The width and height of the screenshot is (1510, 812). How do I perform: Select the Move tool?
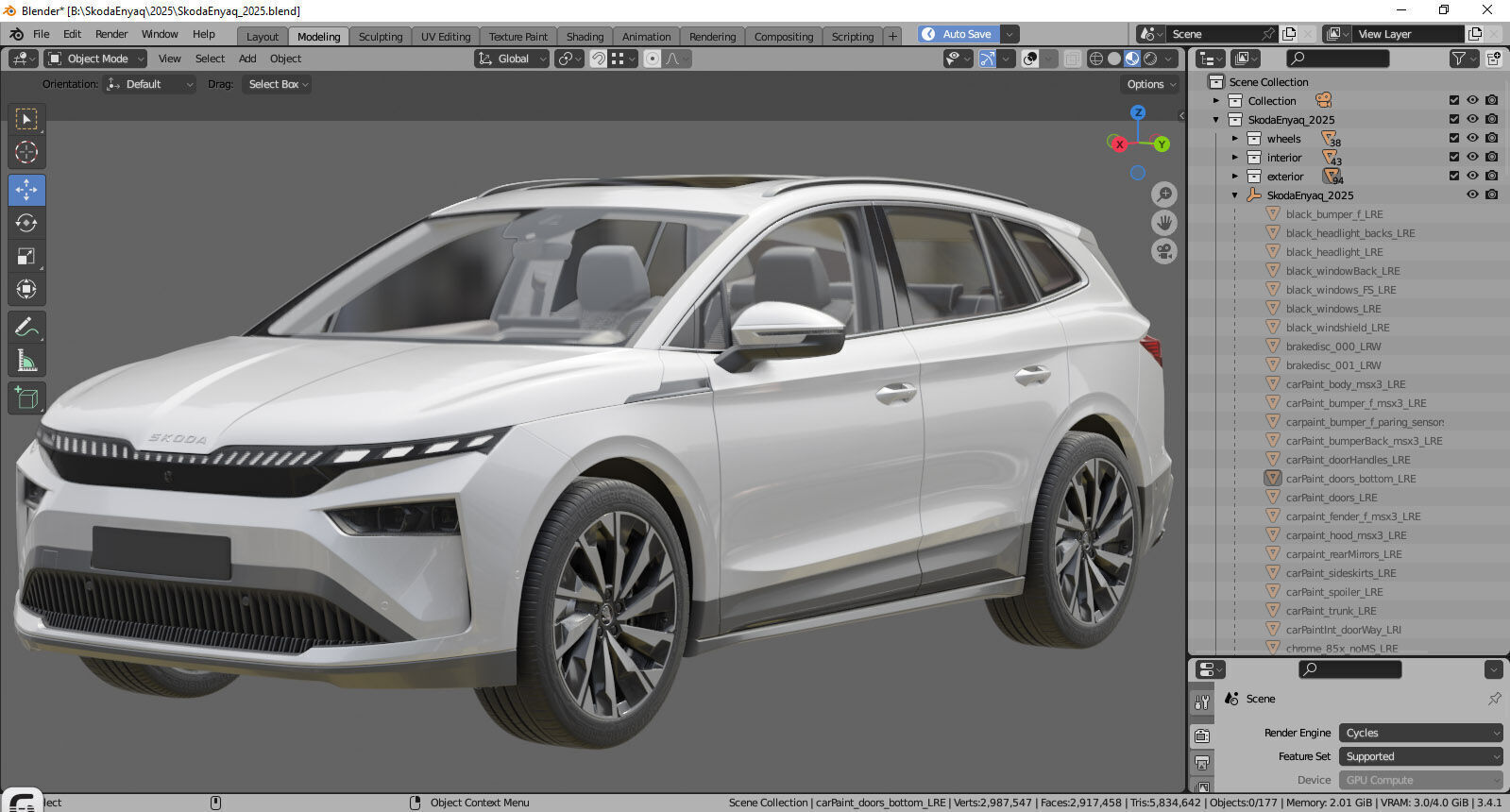coord(26,190)
